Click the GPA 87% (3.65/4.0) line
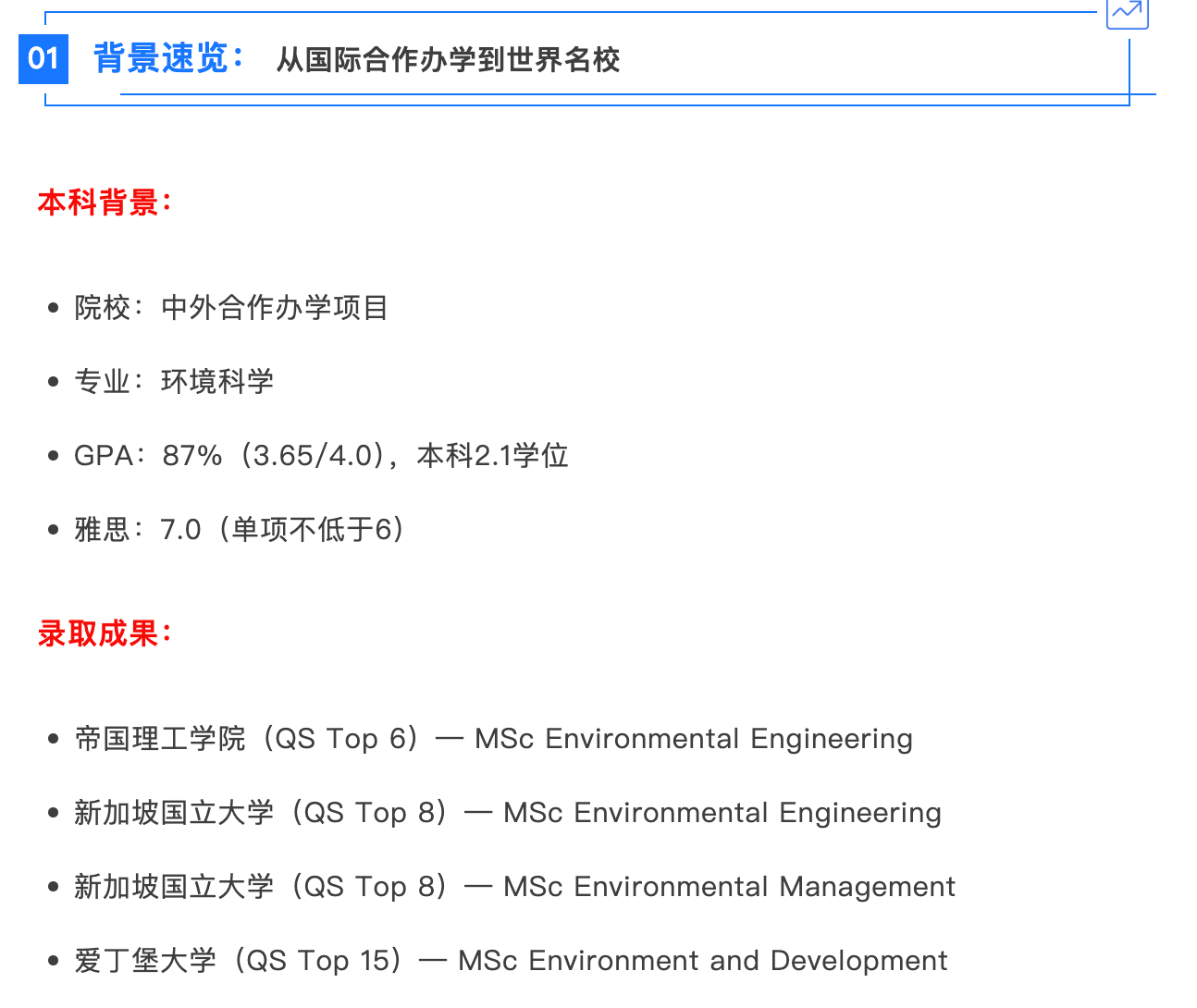The image size is (1197, 1008). coord(321,455)
